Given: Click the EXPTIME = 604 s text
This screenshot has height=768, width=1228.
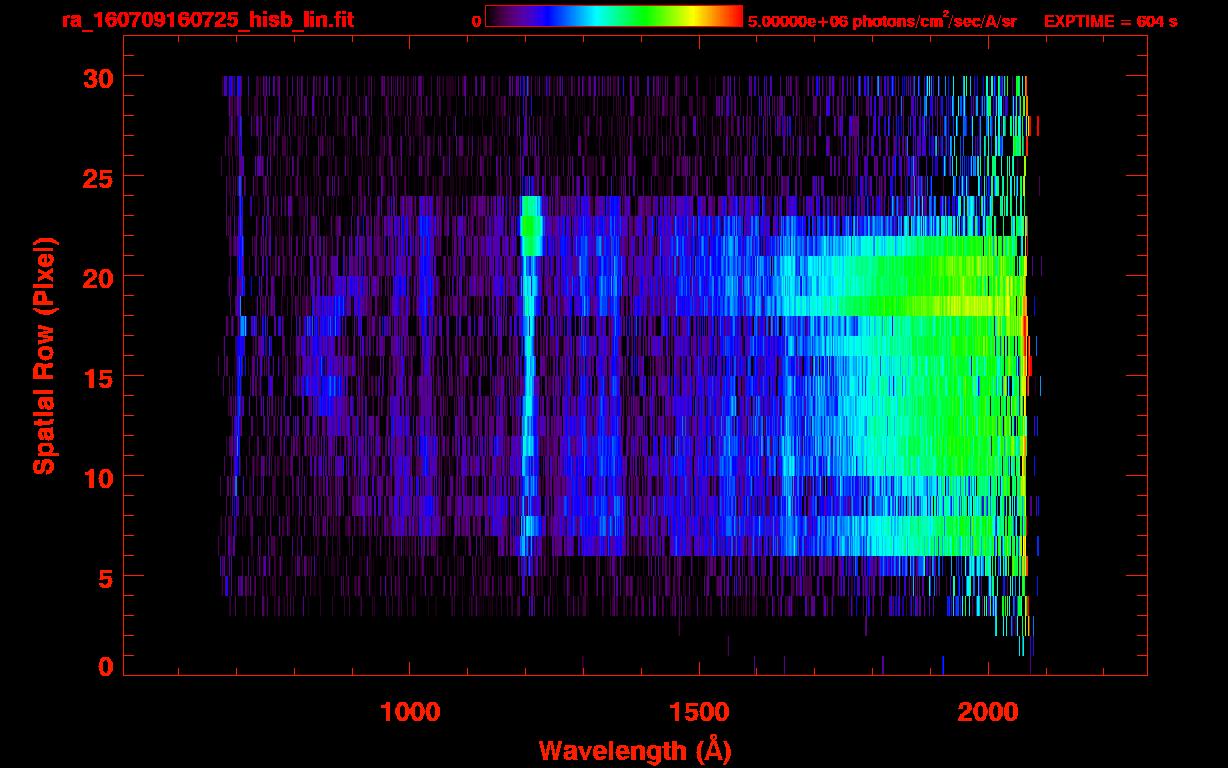Looking at the screenshot, I should pyautogui.click(x=1110, y=21).
